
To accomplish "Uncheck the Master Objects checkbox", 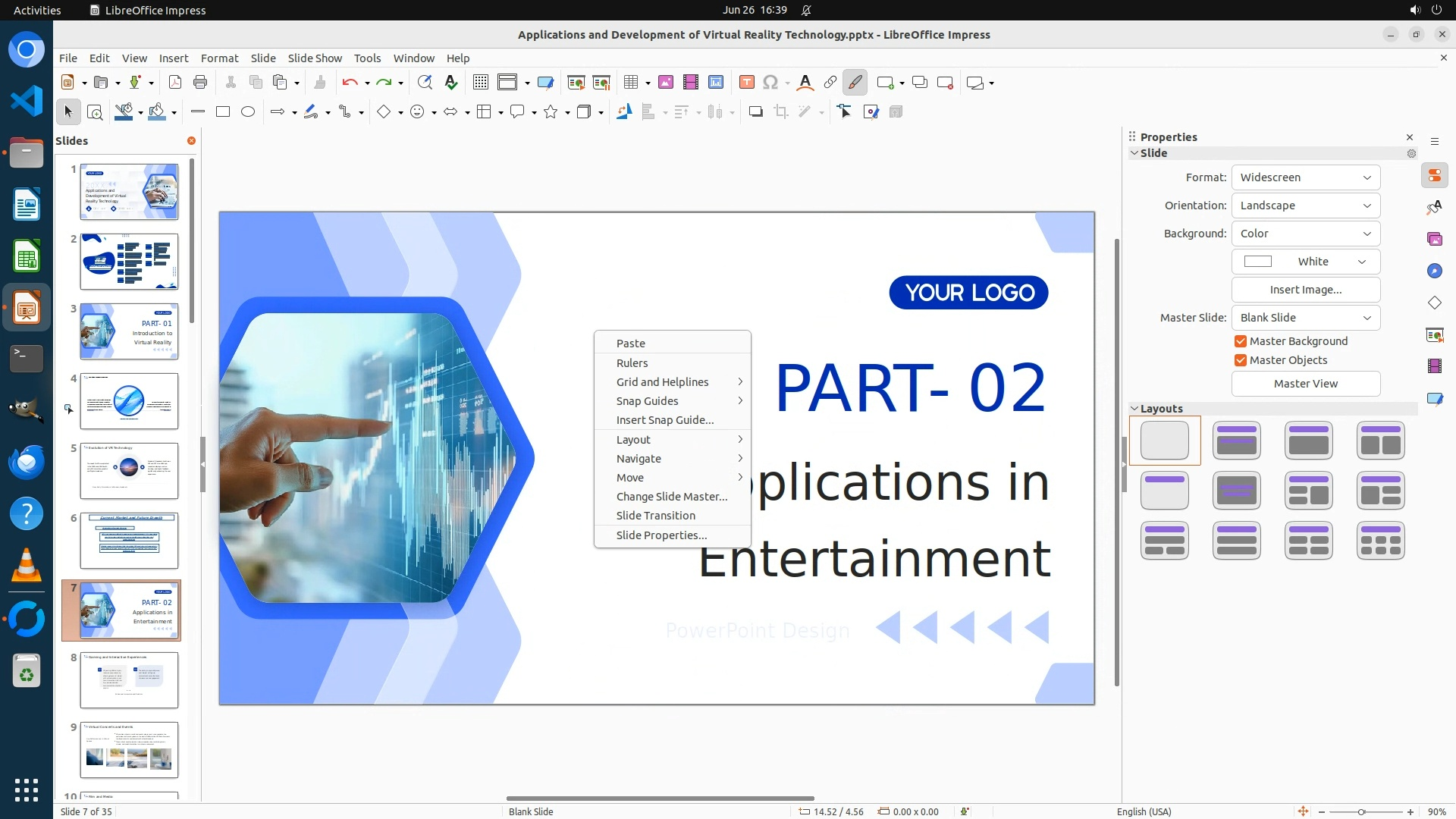I will pyautogui.click(x=1241, y=360).
